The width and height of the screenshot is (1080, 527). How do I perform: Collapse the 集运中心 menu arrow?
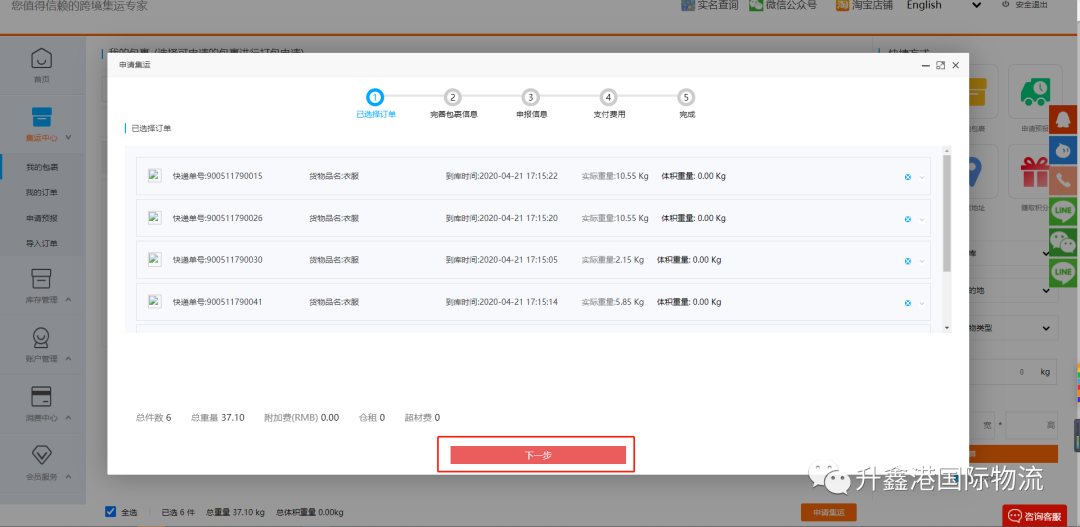click(68, 138)
